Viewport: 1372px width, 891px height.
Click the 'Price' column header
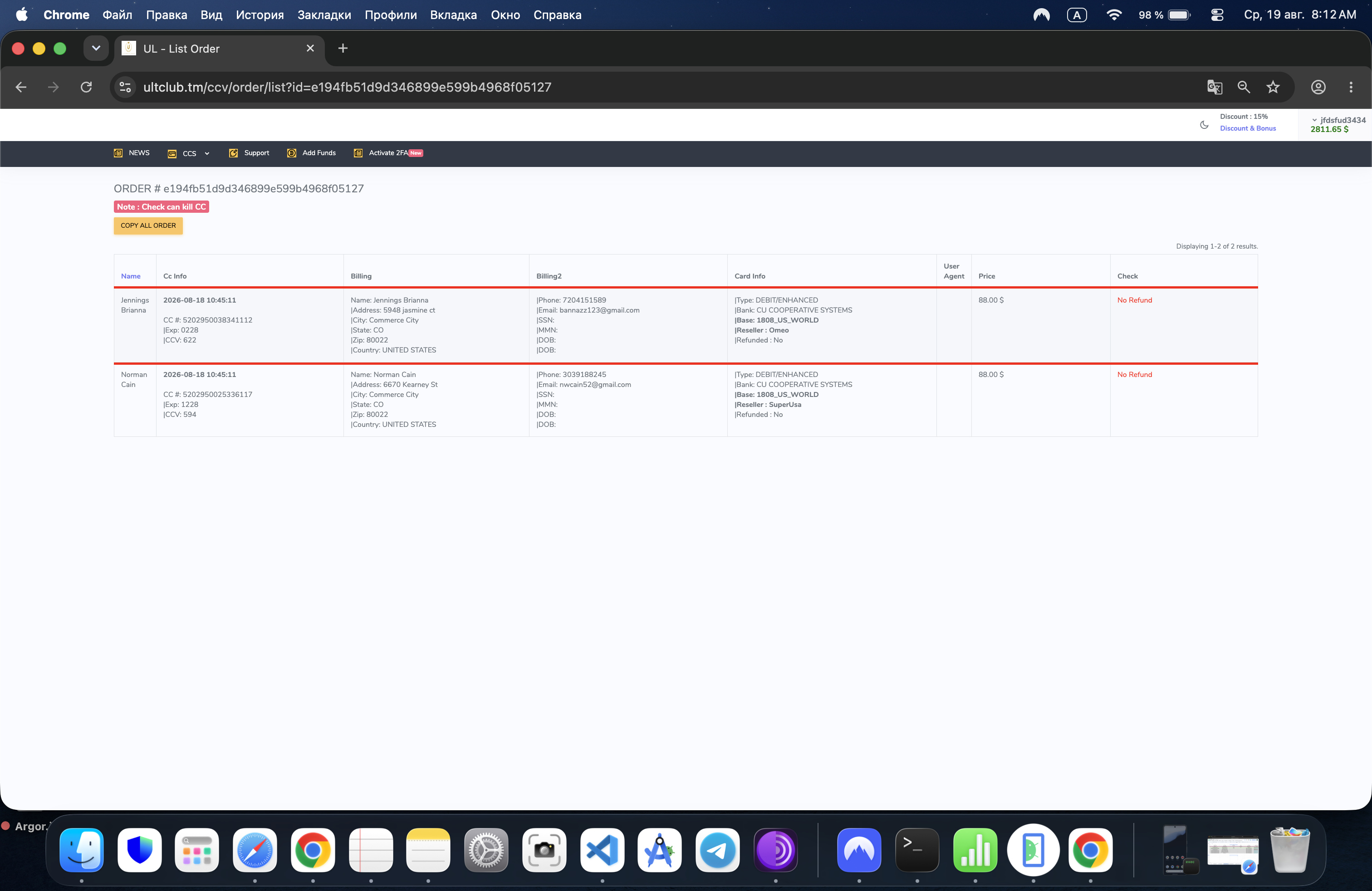point(986,276)
